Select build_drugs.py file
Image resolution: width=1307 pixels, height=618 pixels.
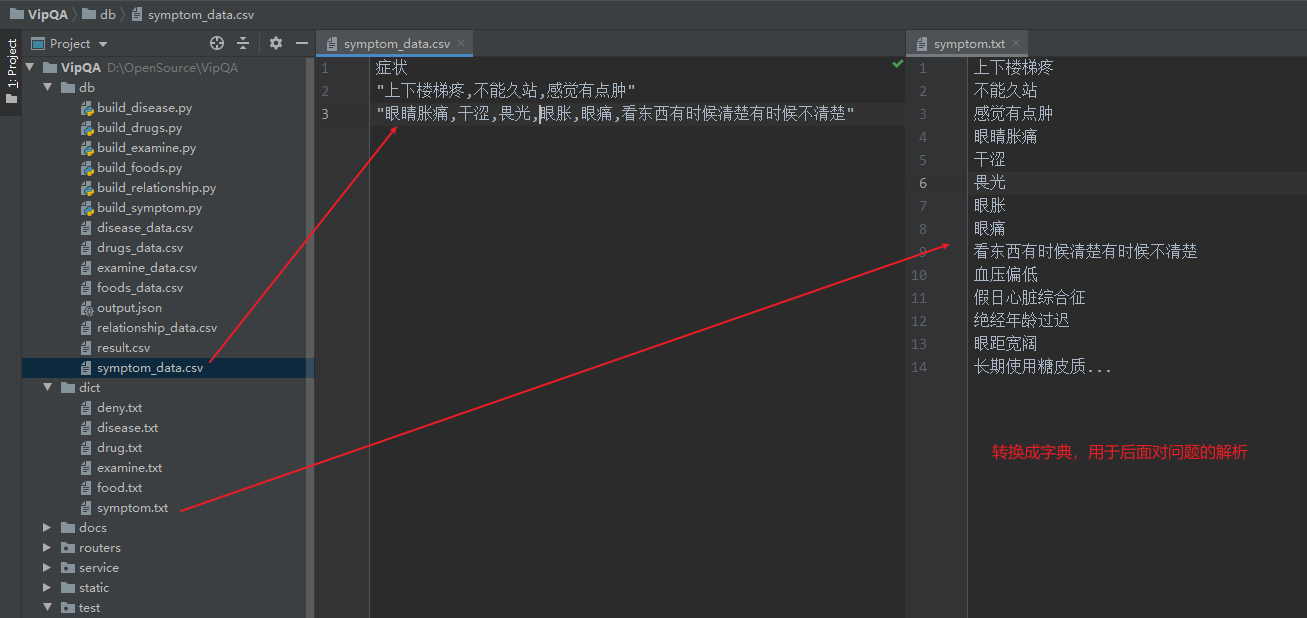click(x=139, y=128)
